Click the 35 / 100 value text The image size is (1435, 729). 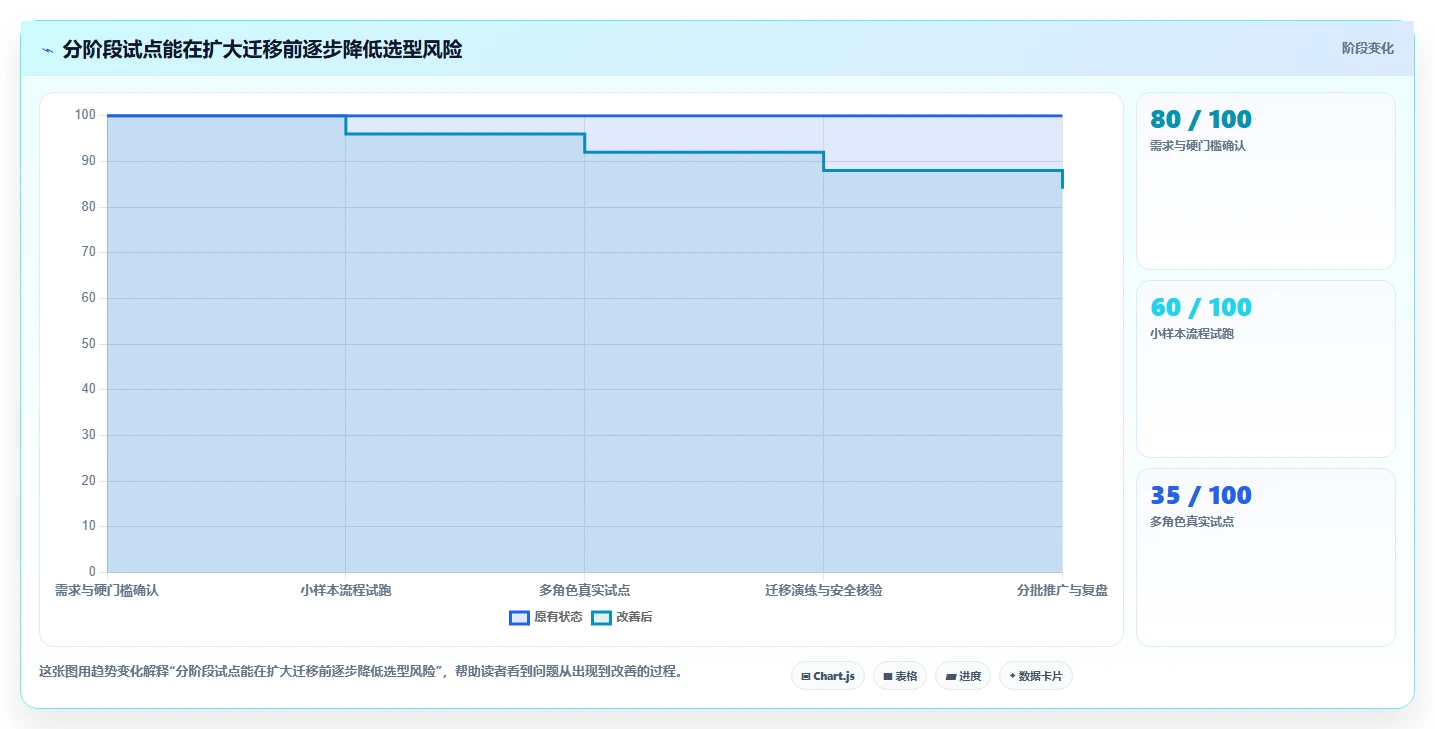point(1201,495)
